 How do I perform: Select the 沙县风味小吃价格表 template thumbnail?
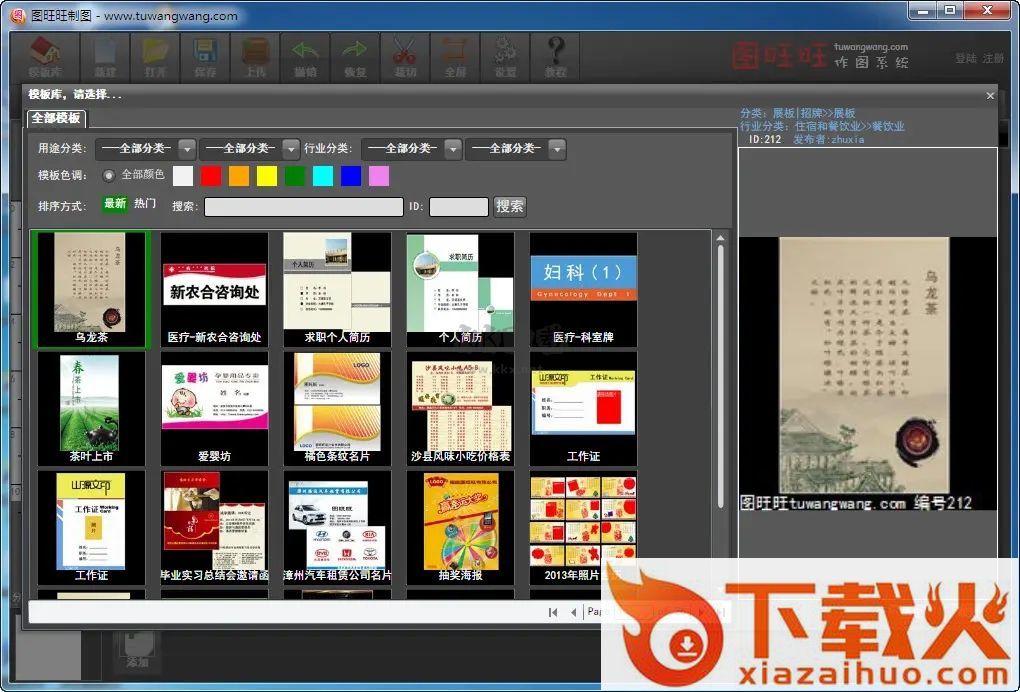click(x=460, y=408)
